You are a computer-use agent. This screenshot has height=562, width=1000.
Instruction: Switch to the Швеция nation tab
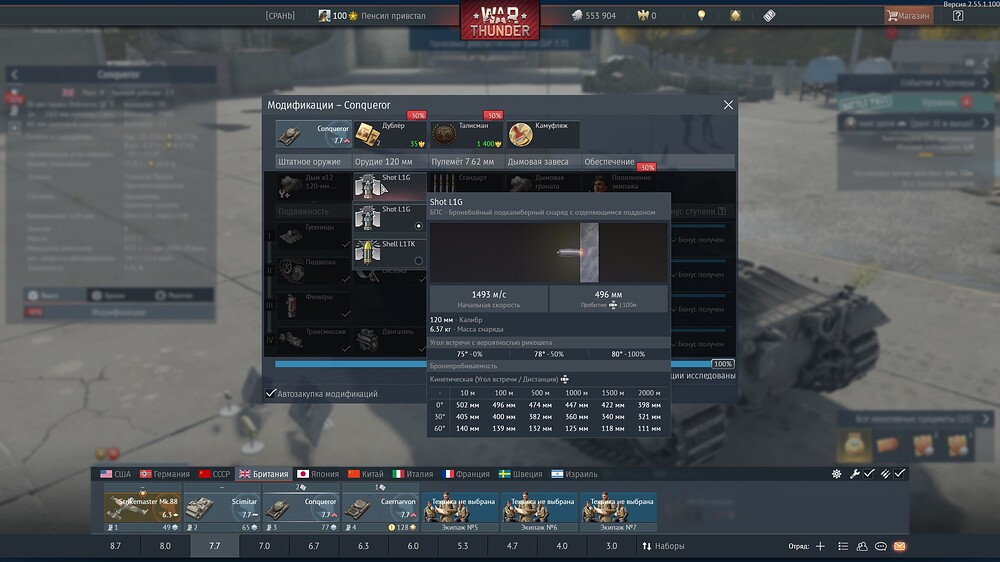(520, 474)
